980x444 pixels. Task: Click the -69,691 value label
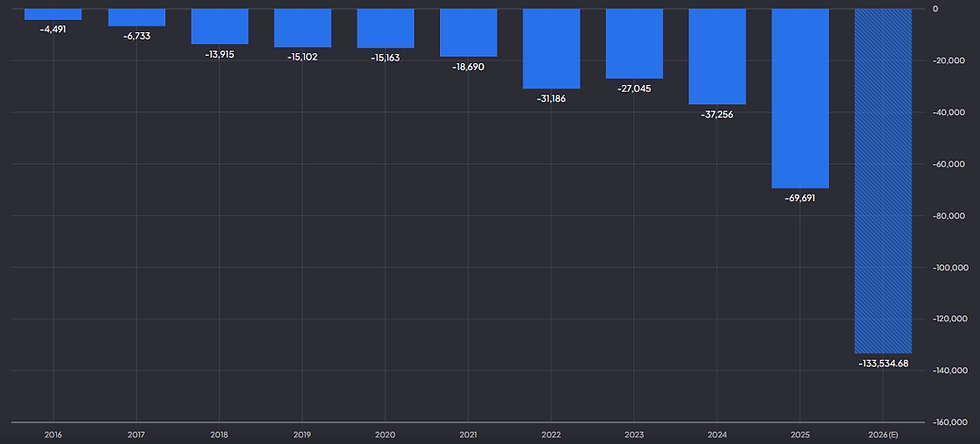point(800,198)
